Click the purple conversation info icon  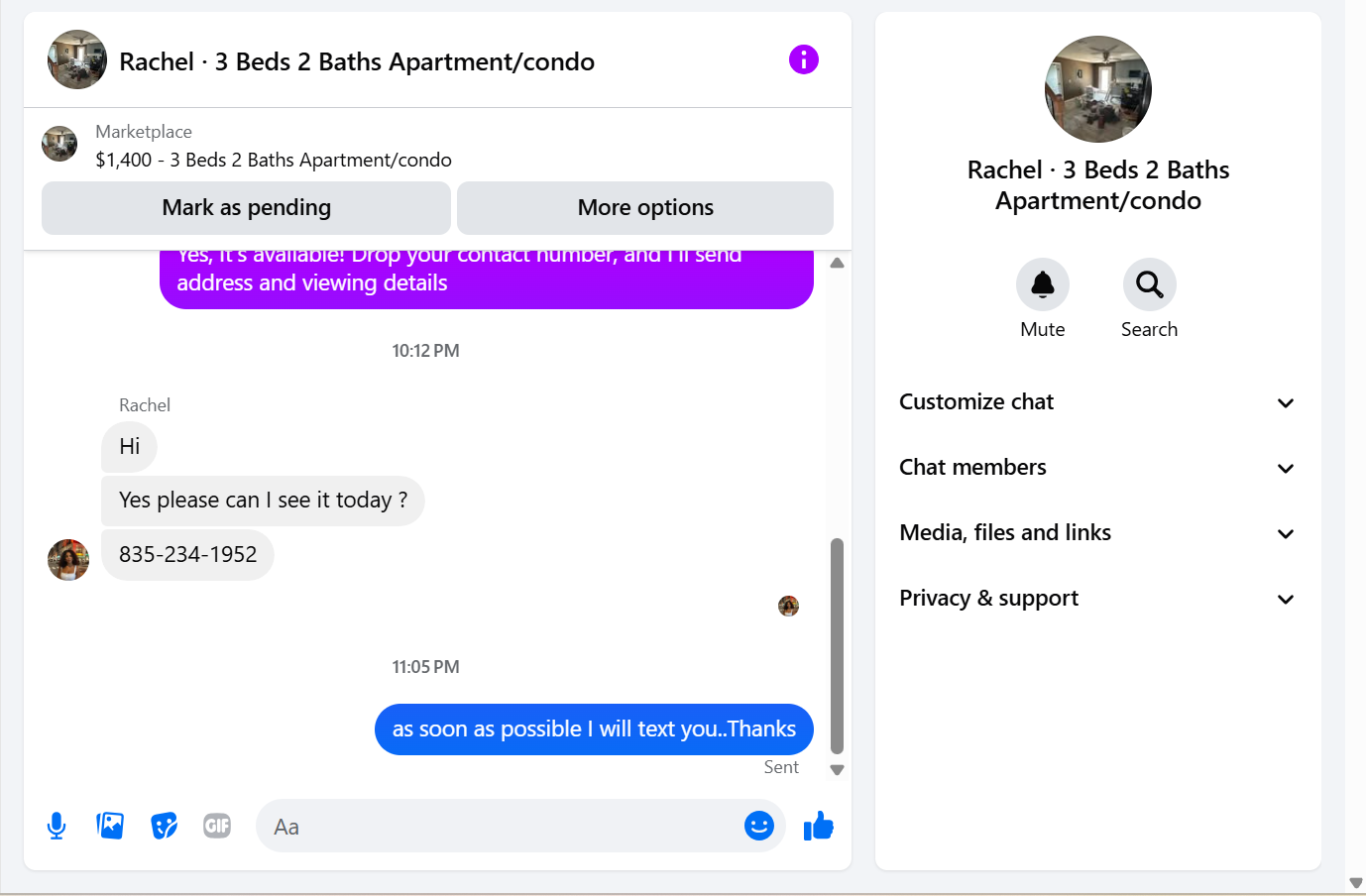tap(804, 59)
